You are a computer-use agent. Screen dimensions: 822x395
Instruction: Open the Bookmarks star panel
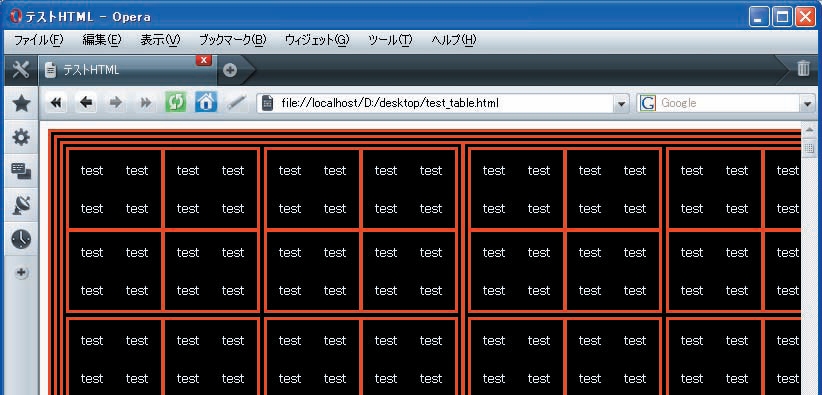click(x=21, y=103)
